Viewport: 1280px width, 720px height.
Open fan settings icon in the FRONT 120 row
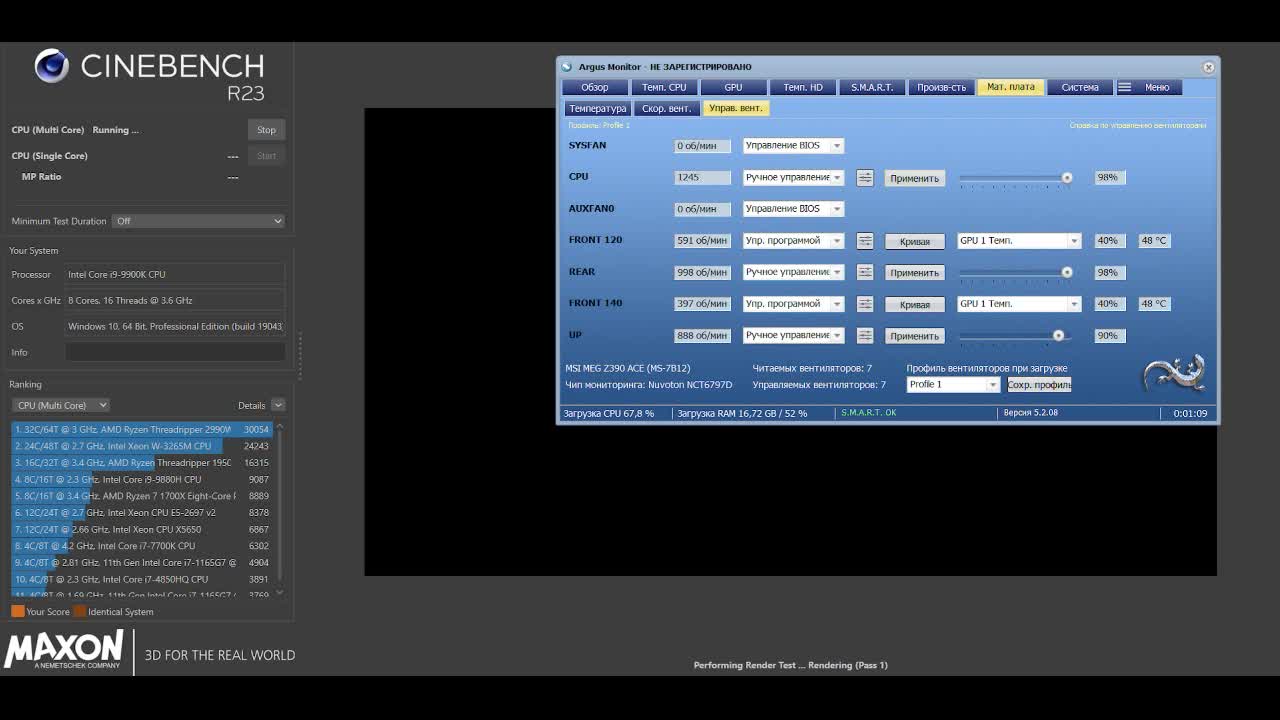[x=865, y=241]
